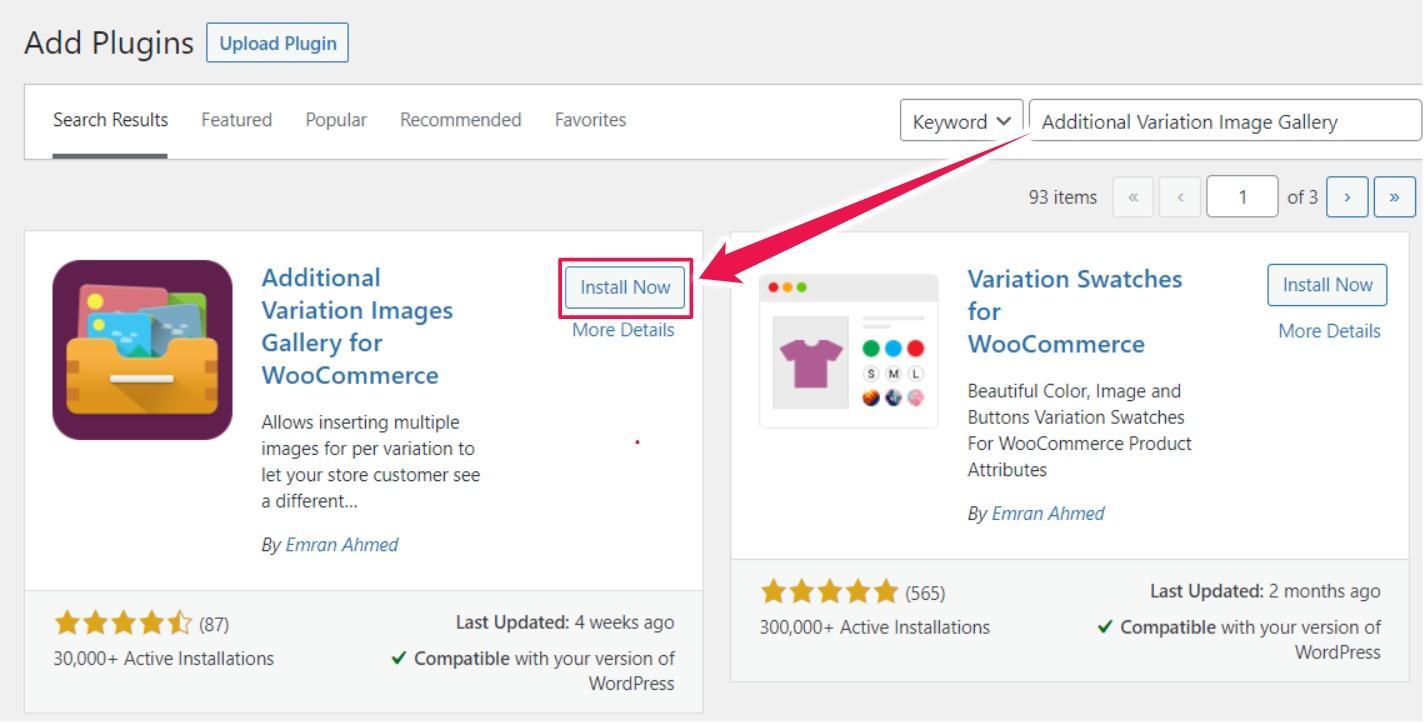The width and height of the screenshot is (1425, 723).
Task: Go to the first page of results
Action: click(x=1133, y=197)
